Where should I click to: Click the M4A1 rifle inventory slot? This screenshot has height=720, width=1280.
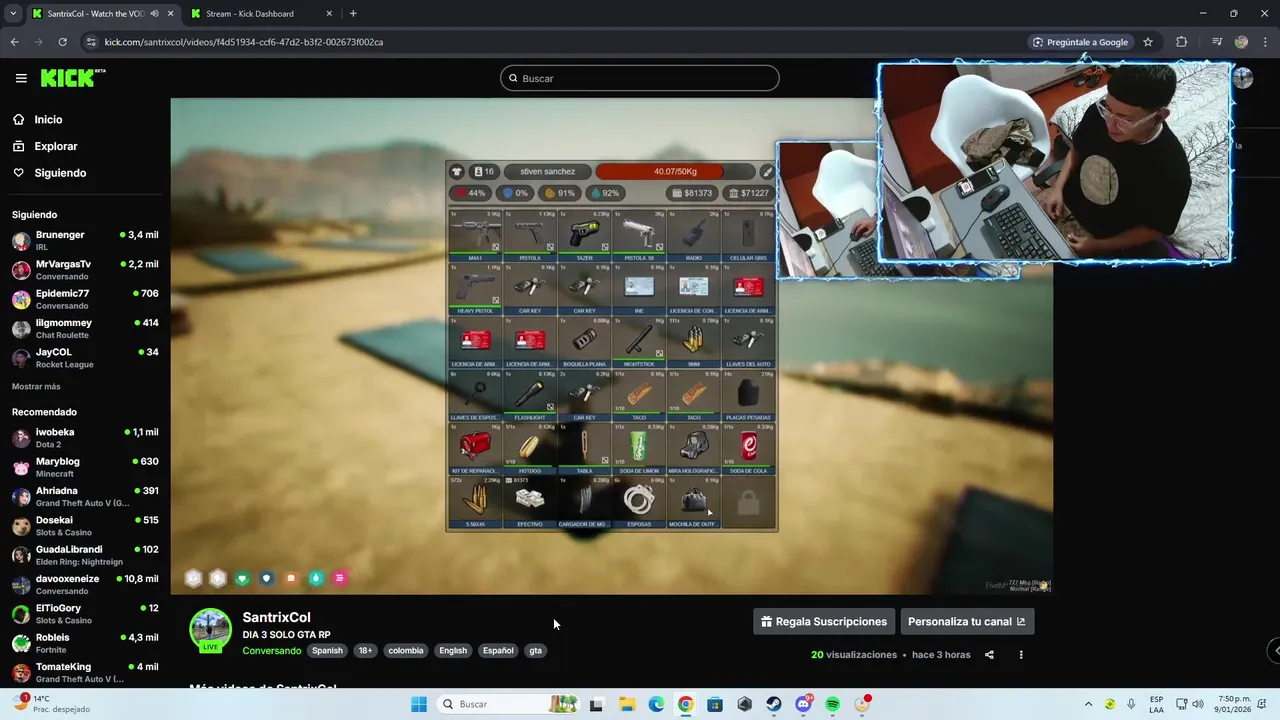point(475,236)
